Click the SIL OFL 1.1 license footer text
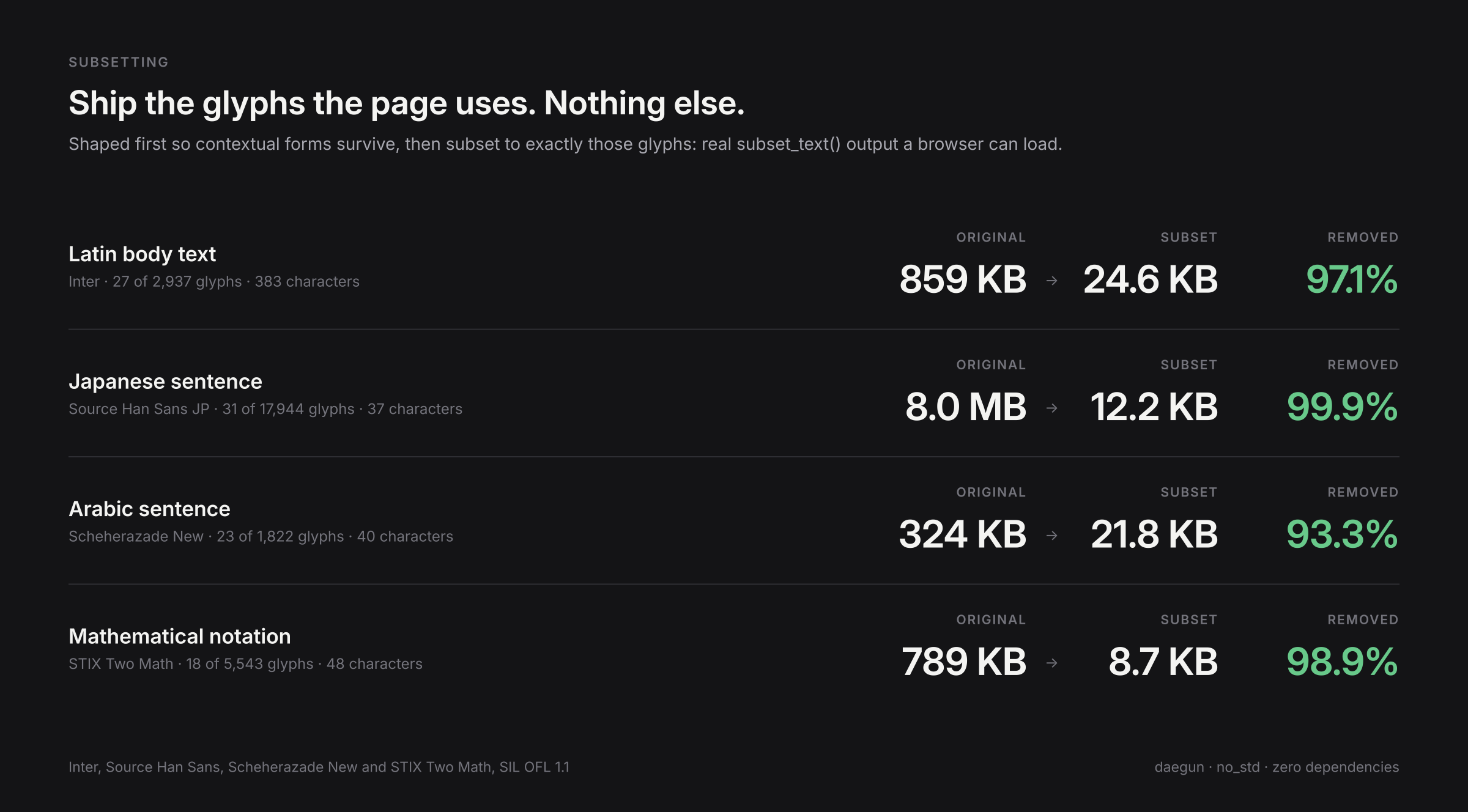The width and height of the screenshot is (1468, 812). pos(319,767)
